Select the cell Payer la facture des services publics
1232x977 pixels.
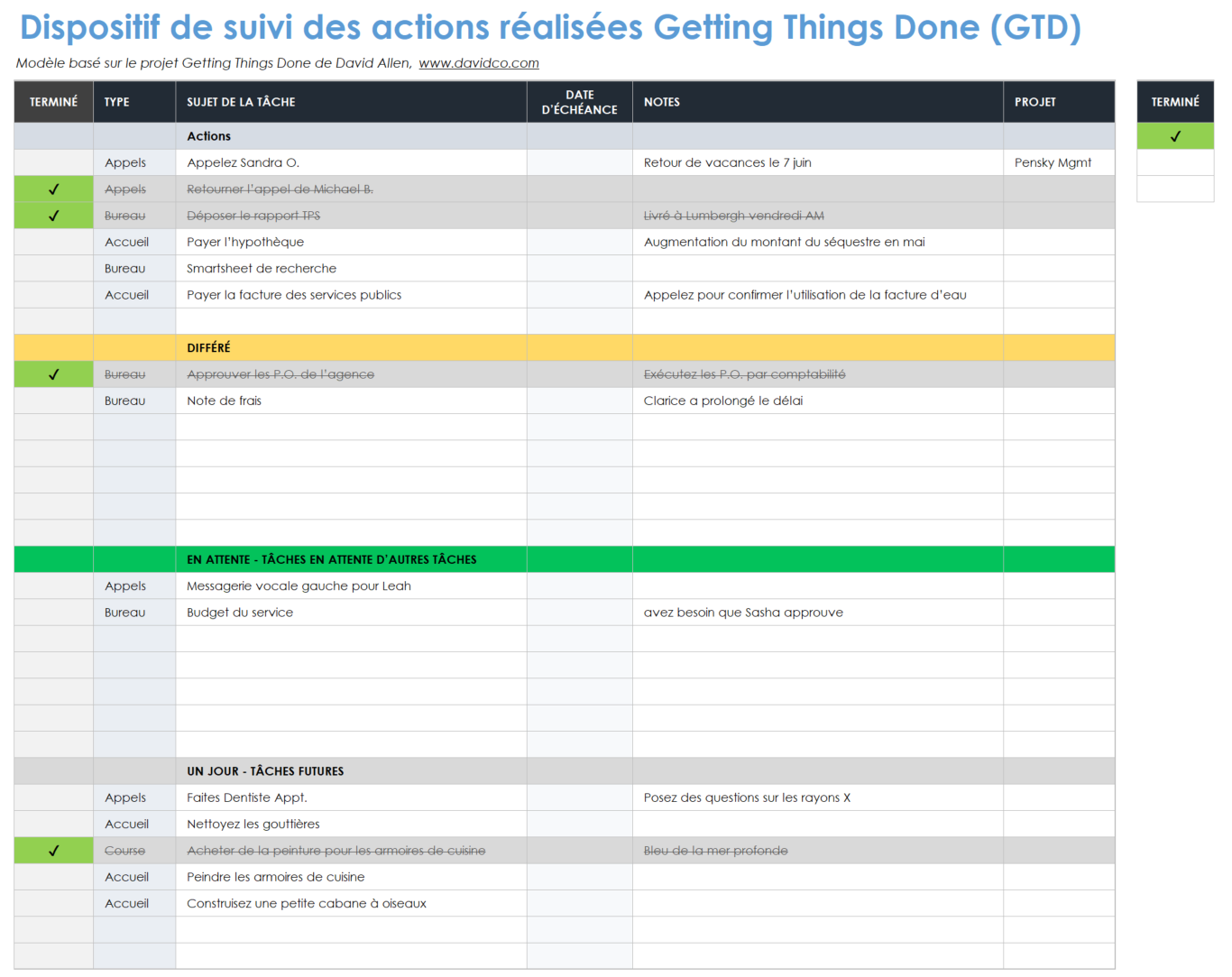point(351,295)
